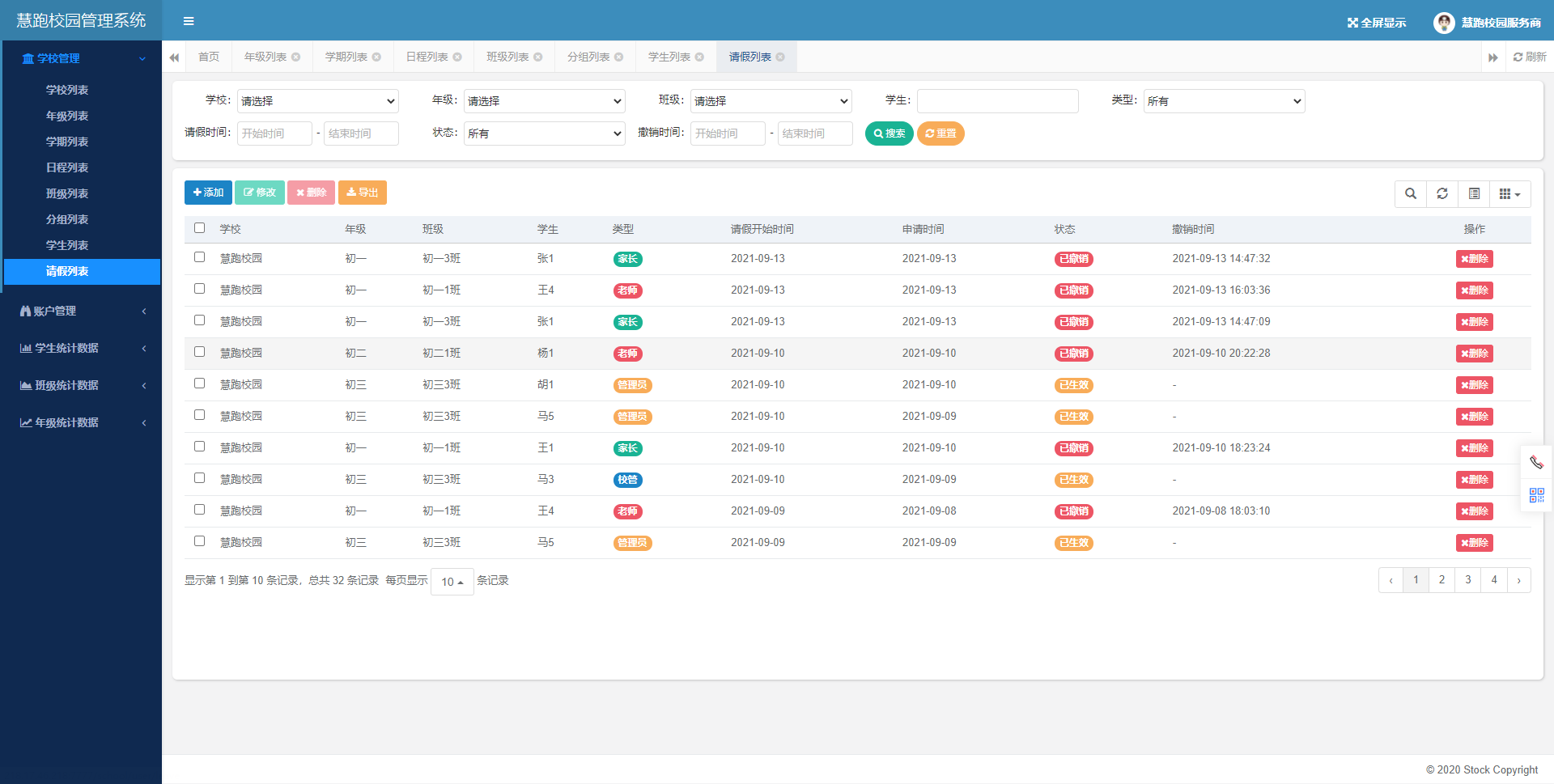Click the 账户管理 sidebar menu
This screenshot has width=1554, height=784.
[x=81, y=311]
